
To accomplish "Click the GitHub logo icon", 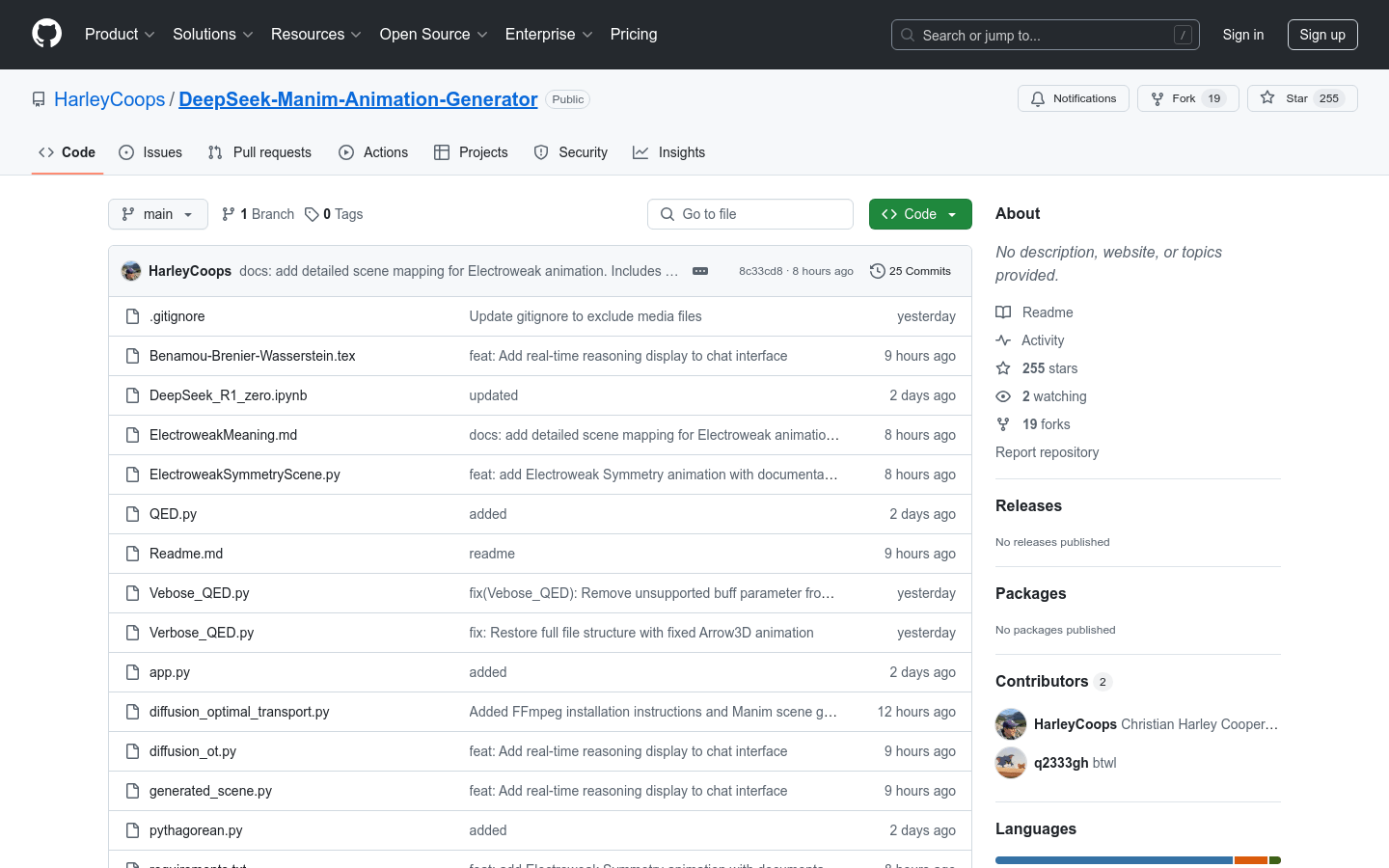I will click(x=46, y=34).
